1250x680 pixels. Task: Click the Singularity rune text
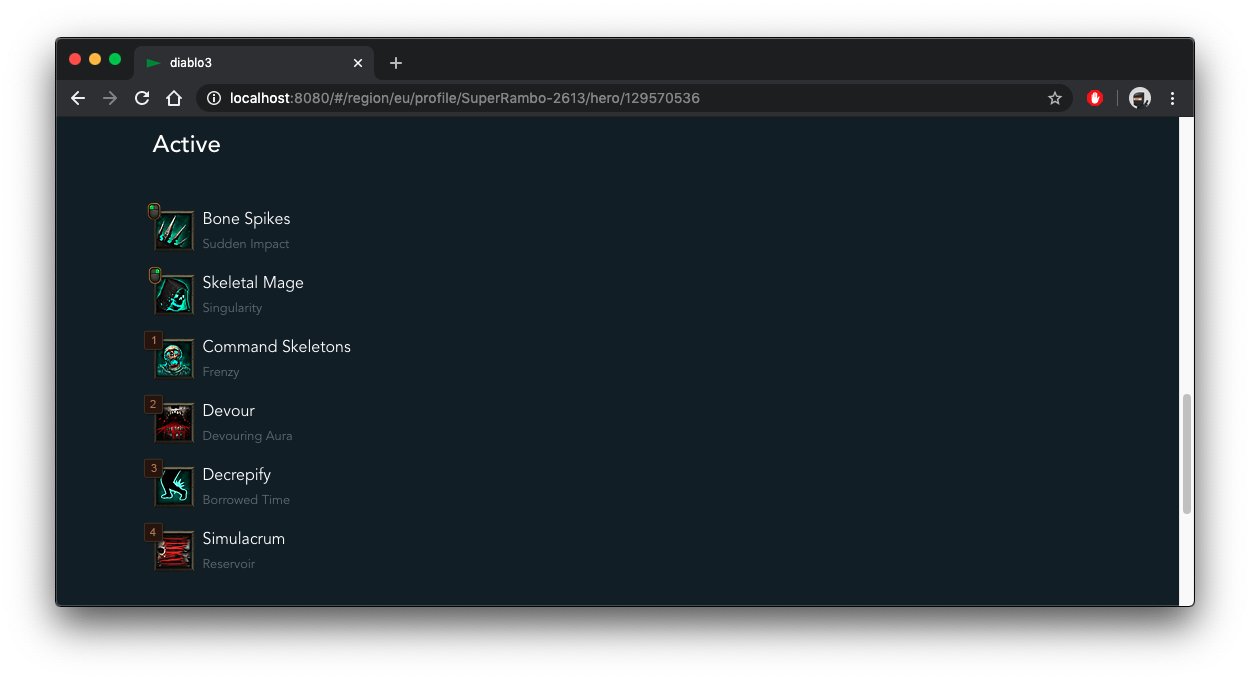[232, 308]
